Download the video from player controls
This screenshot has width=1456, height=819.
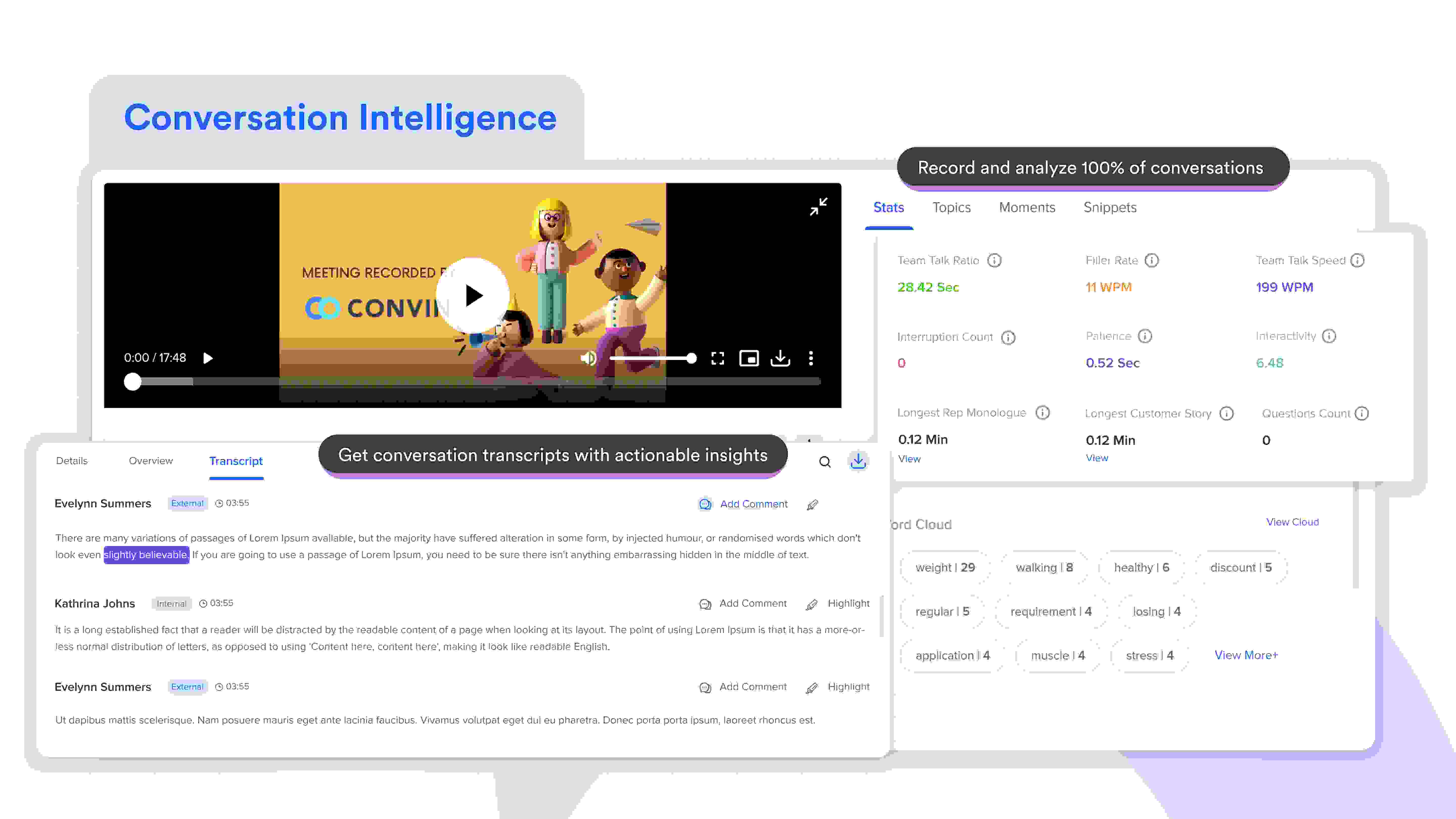tap(780, 358)
